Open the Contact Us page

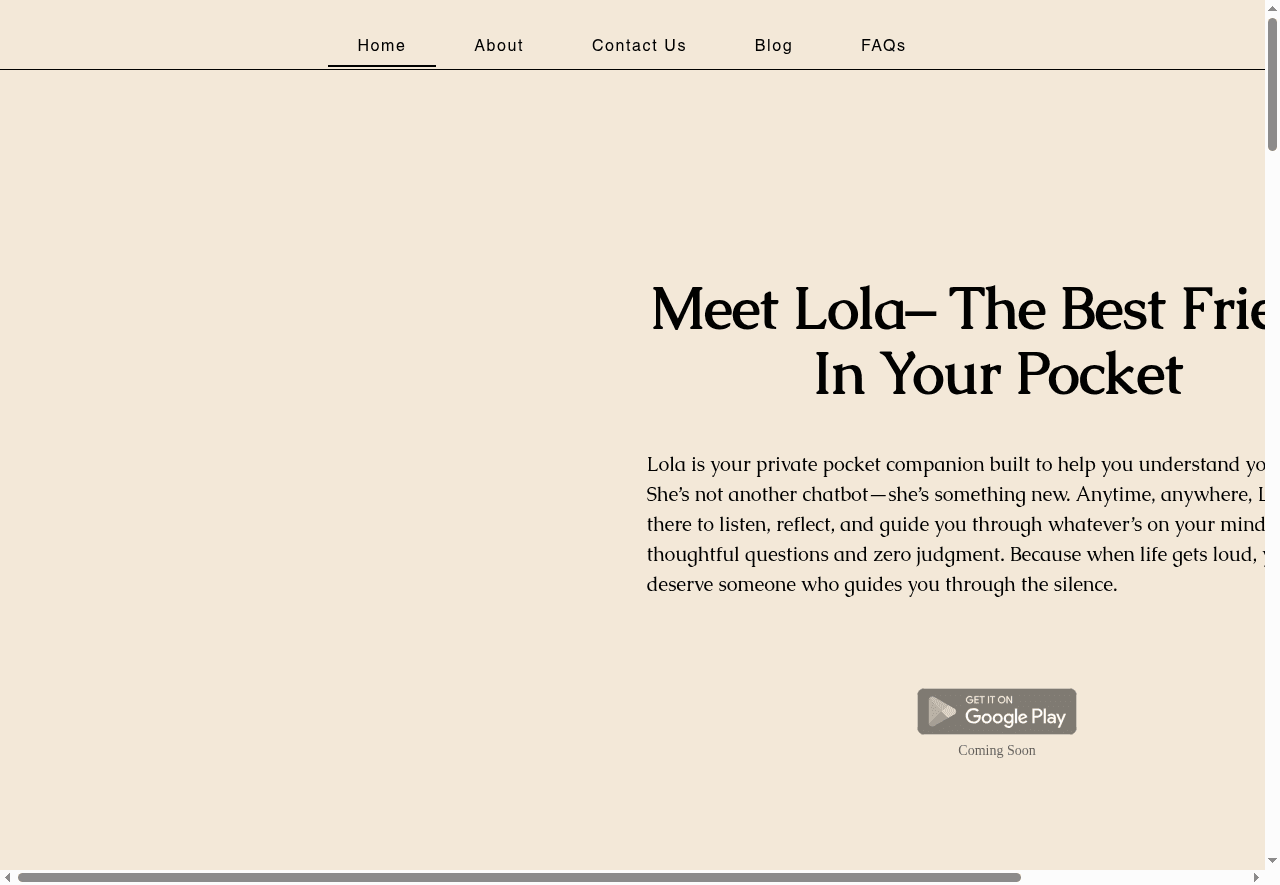639,46
